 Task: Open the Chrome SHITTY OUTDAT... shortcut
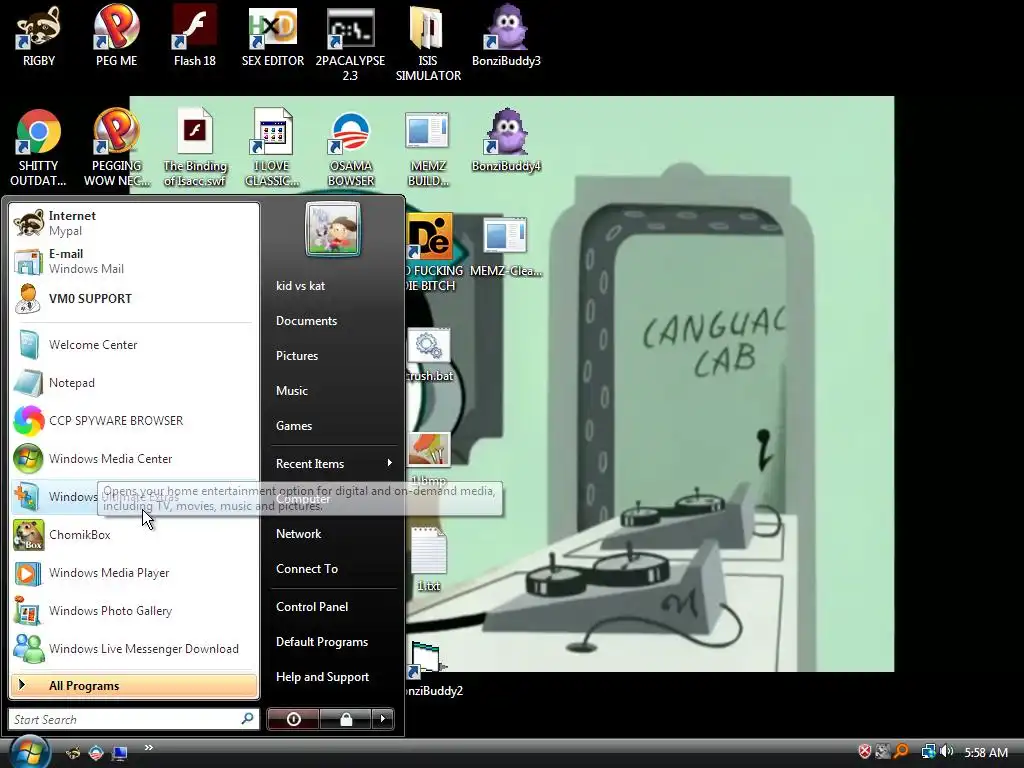38,148
